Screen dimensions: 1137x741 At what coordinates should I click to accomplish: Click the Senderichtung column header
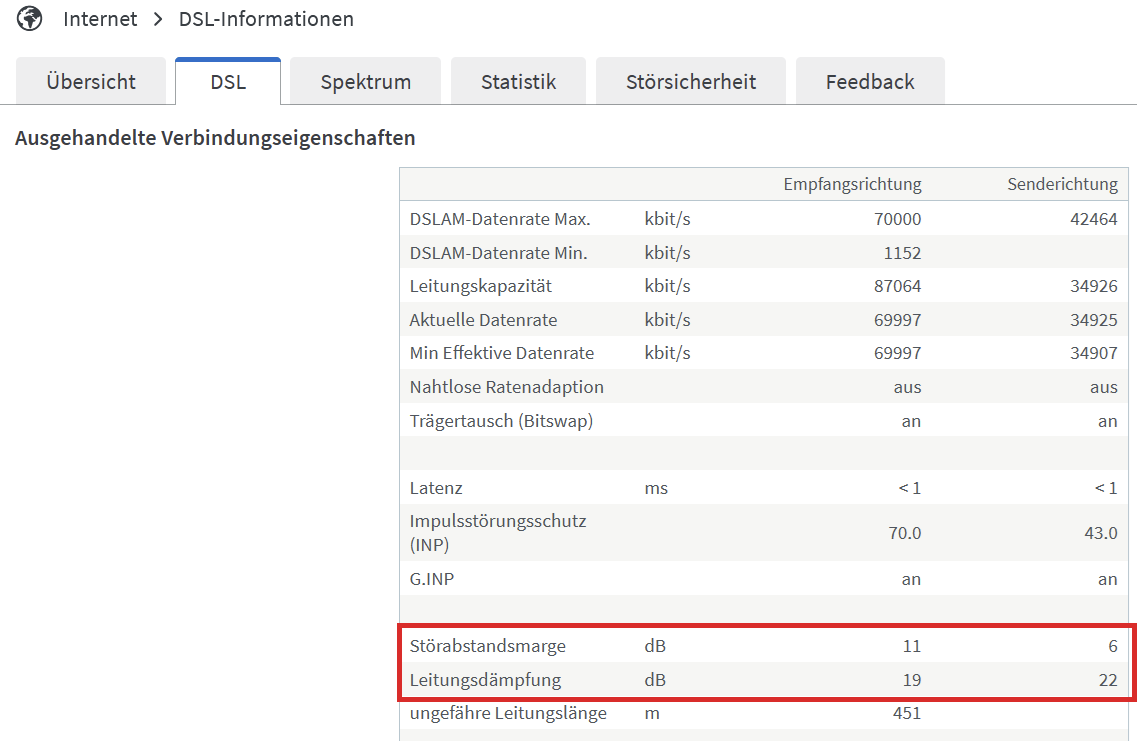tap(1062, 184)
